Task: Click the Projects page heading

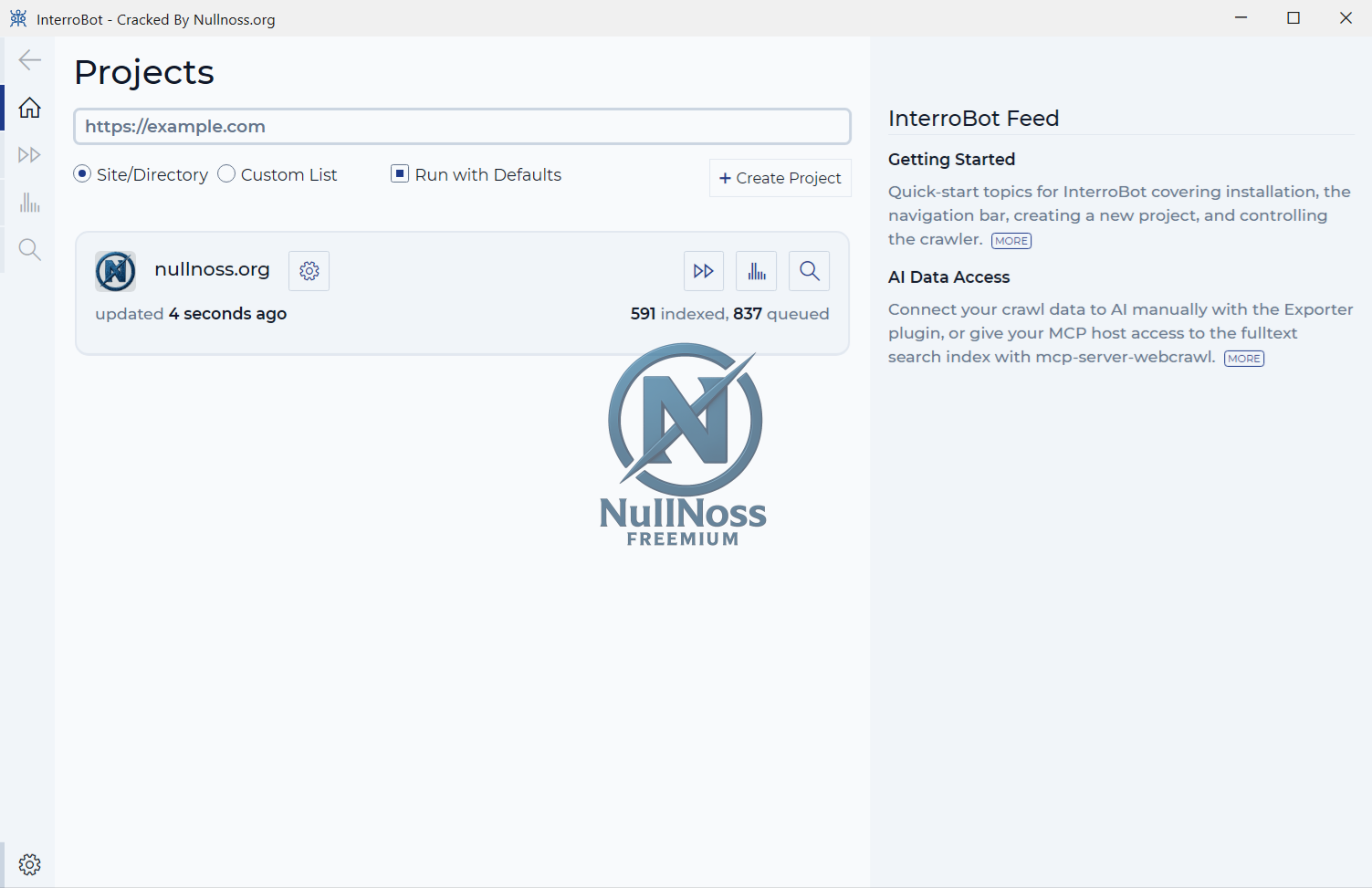Action: point(144,73)
